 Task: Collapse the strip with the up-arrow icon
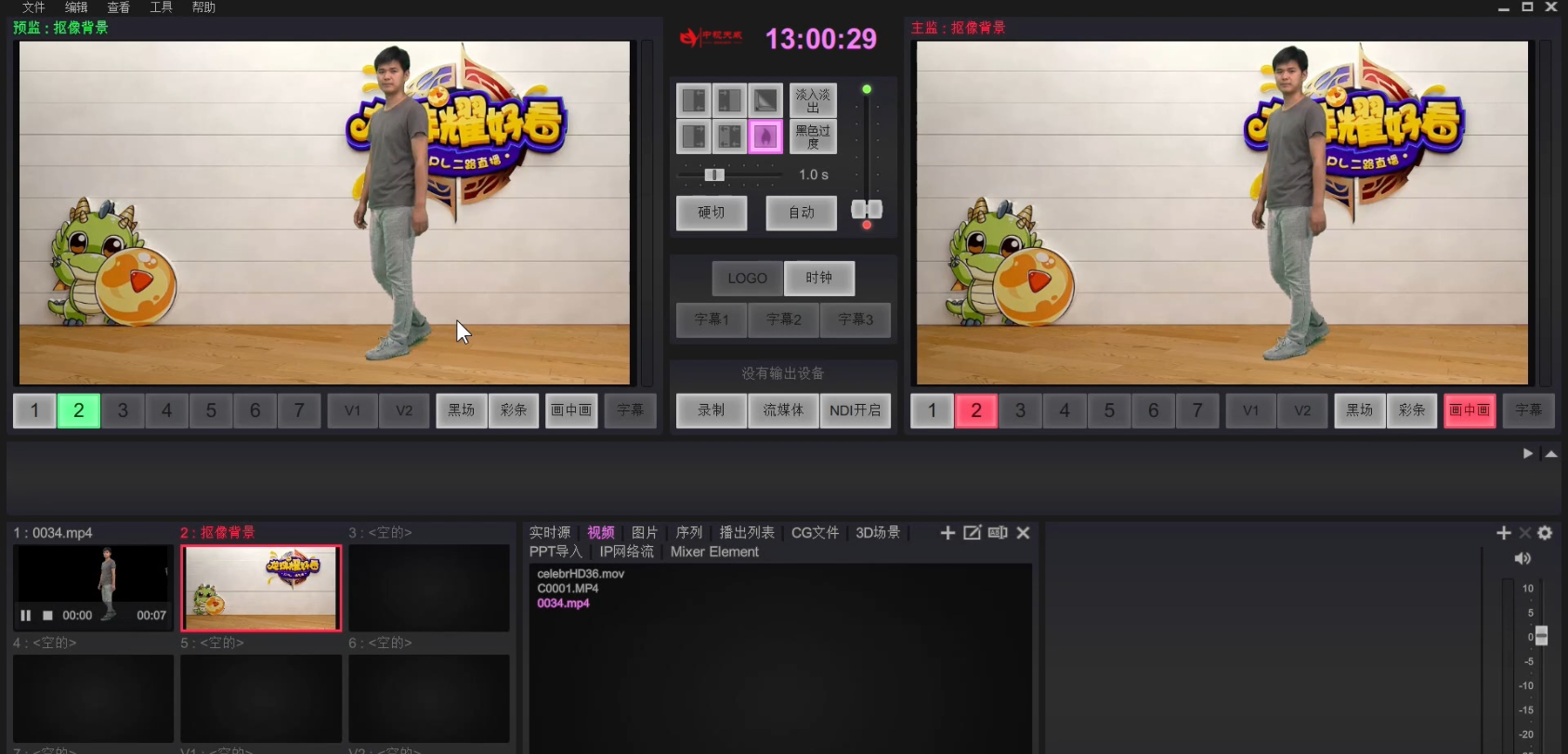tap(1551, 453)
